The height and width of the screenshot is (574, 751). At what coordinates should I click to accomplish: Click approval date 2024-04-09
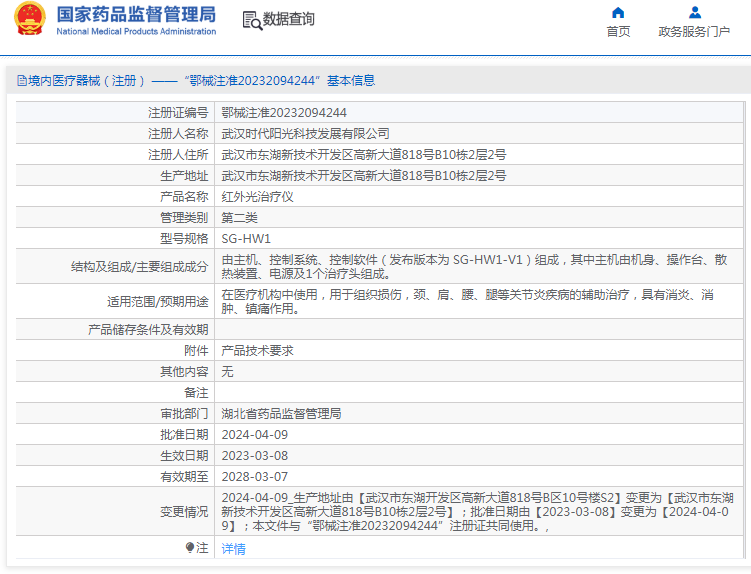(x=255, y=435)
